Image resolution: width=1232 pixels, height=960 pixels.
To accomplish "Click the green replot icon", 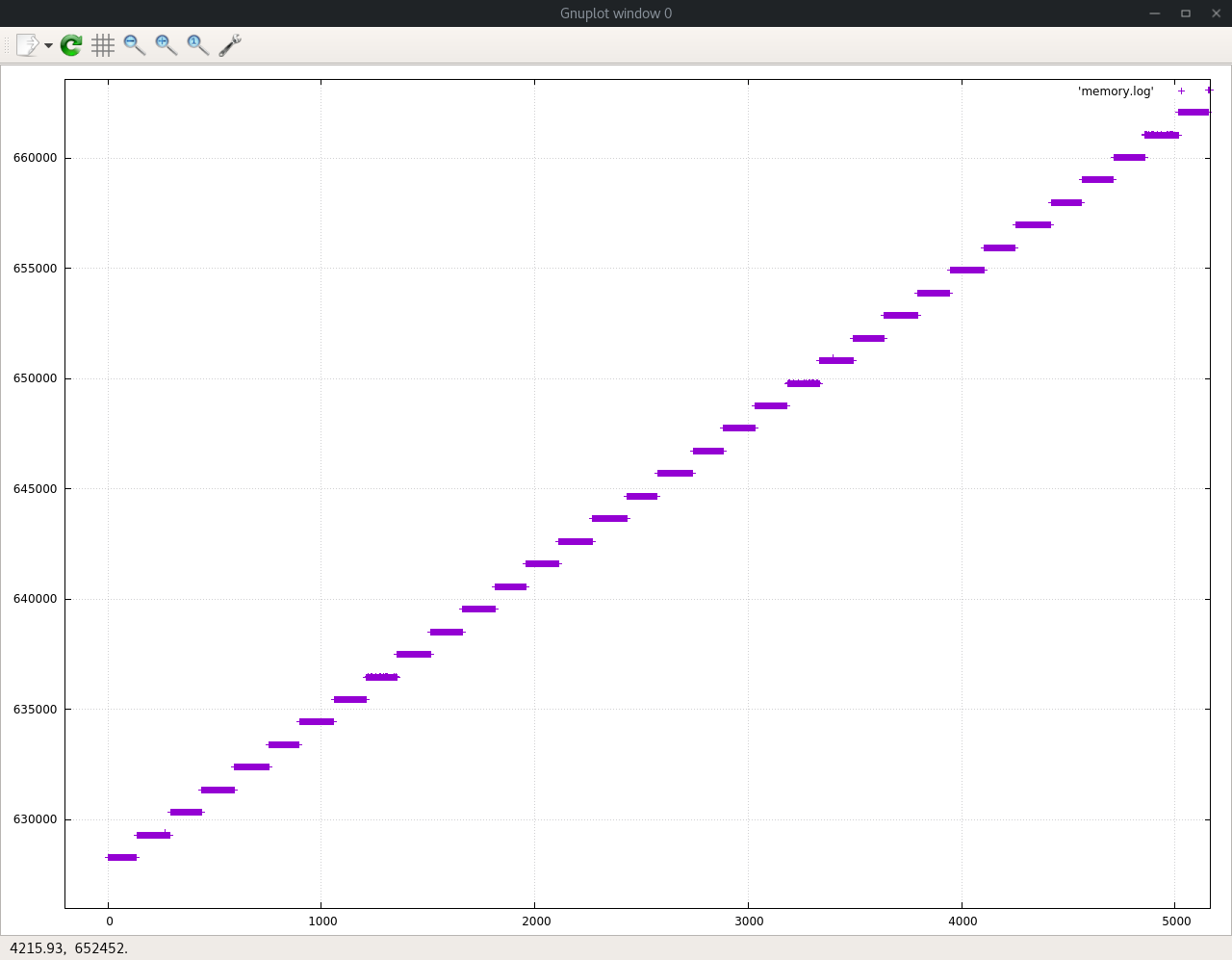I will coord(71,45).
